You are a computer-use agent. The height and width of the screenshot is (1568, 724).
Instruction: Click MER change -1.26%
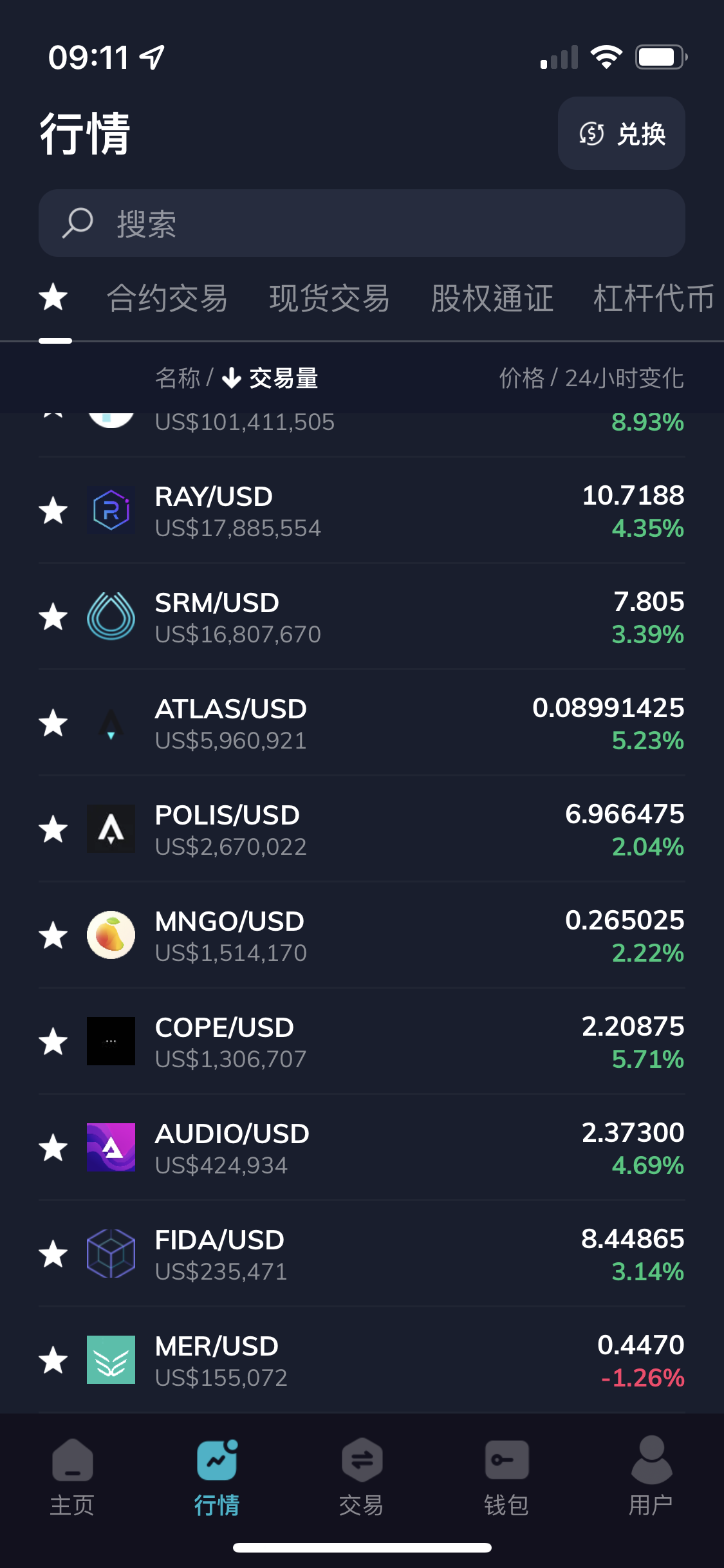[642, 1378]
